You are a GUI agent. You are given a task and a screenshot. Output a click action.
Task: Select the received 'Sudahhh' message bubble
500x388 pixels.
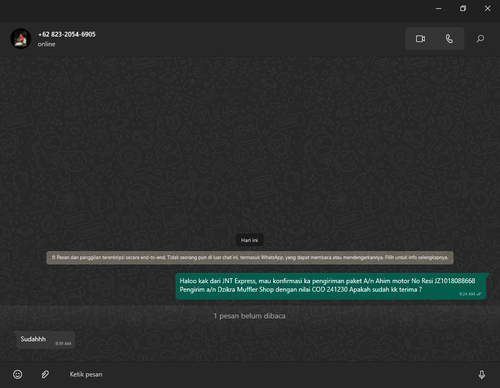(x=46, y=340)
